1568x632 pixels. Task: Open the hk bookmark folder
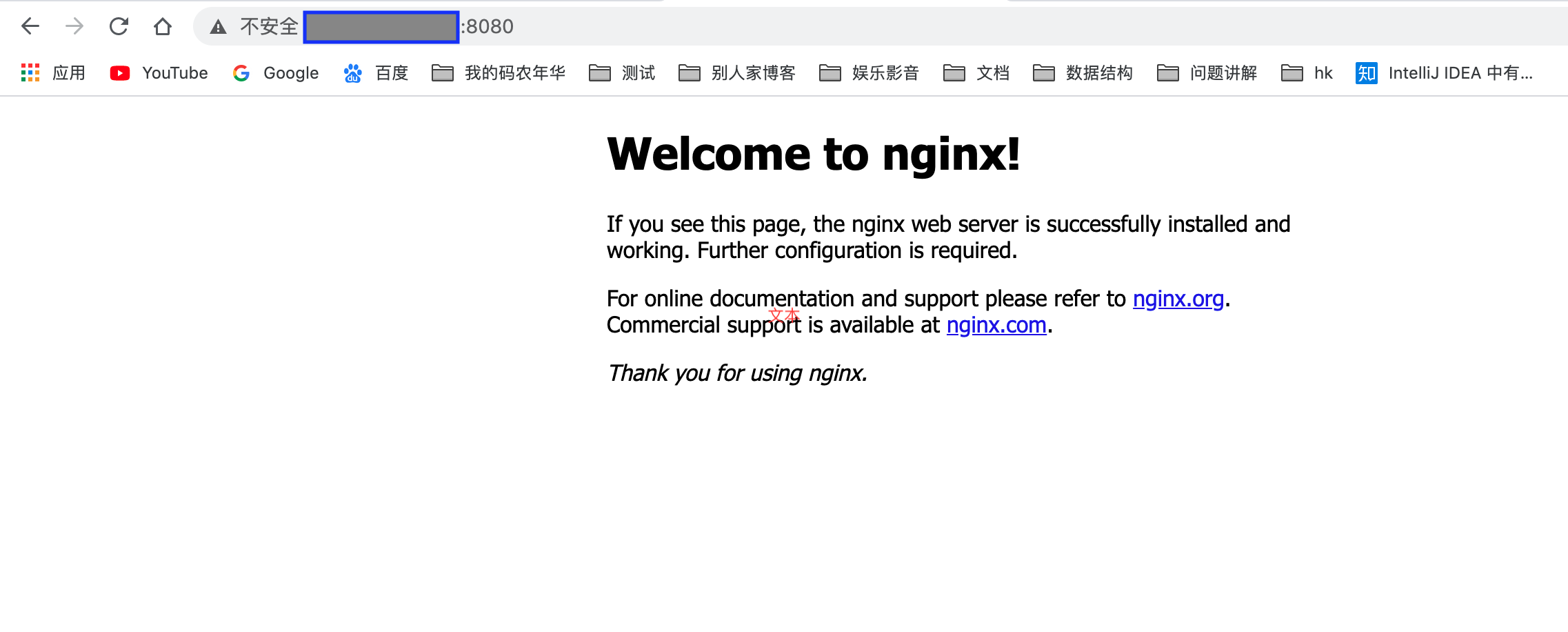1307,72
